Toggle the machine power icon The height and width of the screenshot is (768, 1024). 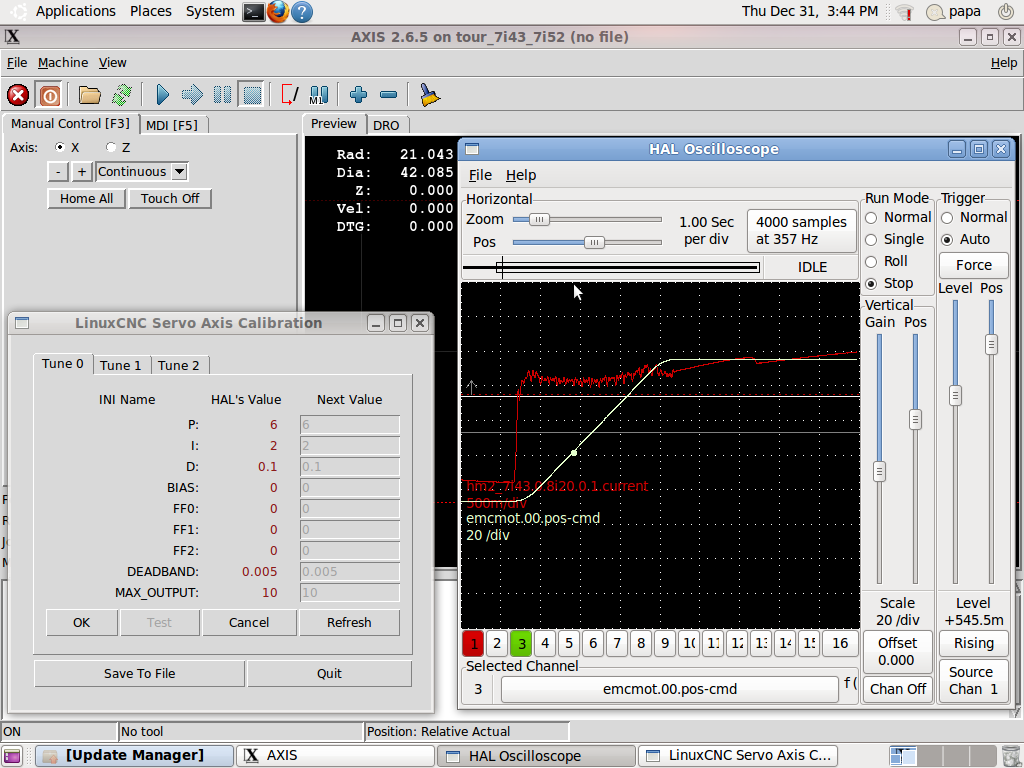pos(49,95)
